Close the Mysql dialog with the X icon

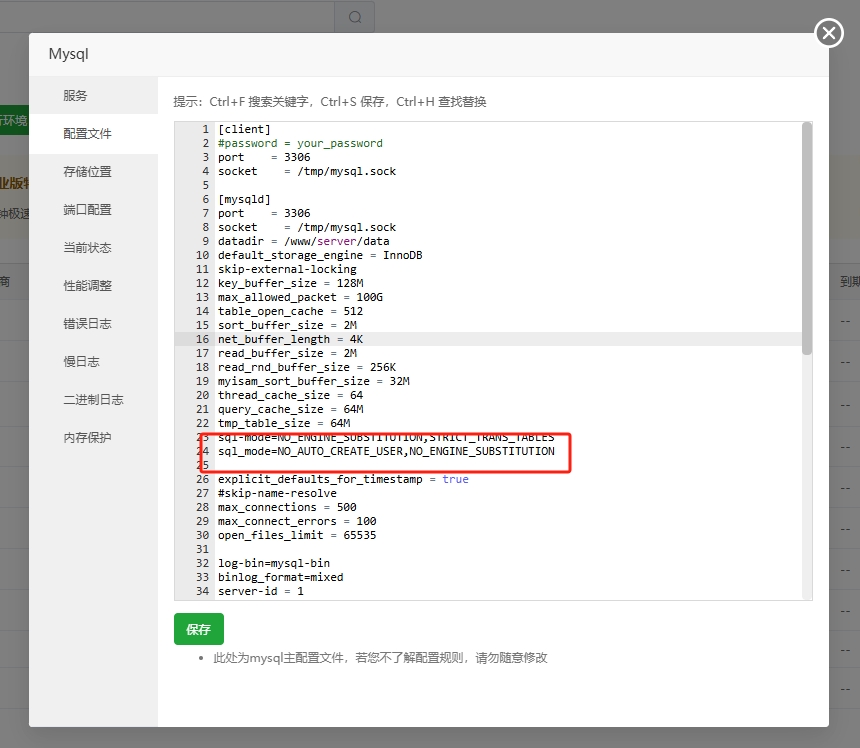[829, 33]
